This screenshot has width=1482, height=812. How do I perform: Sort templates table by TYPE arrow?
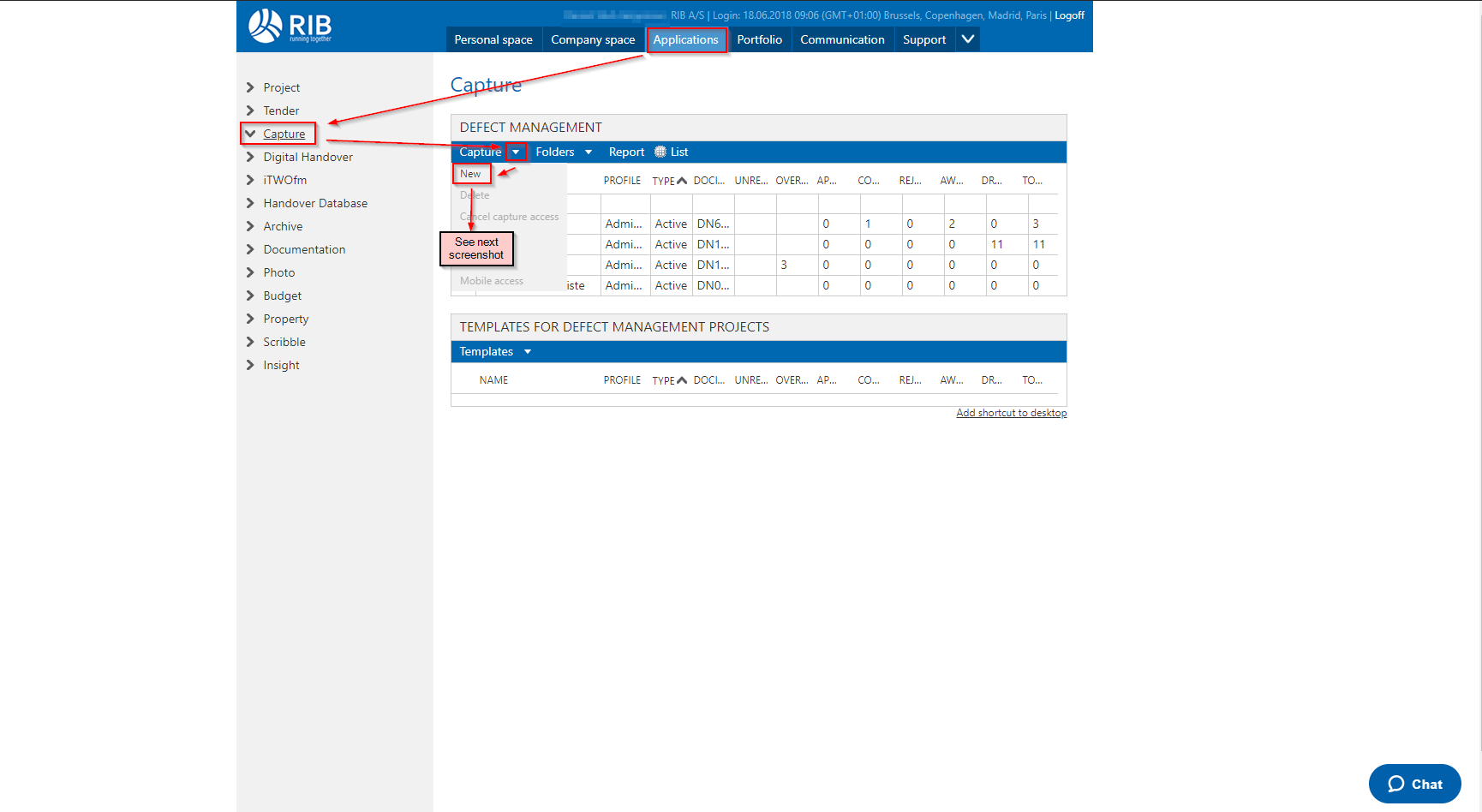(x=682, y=380)
